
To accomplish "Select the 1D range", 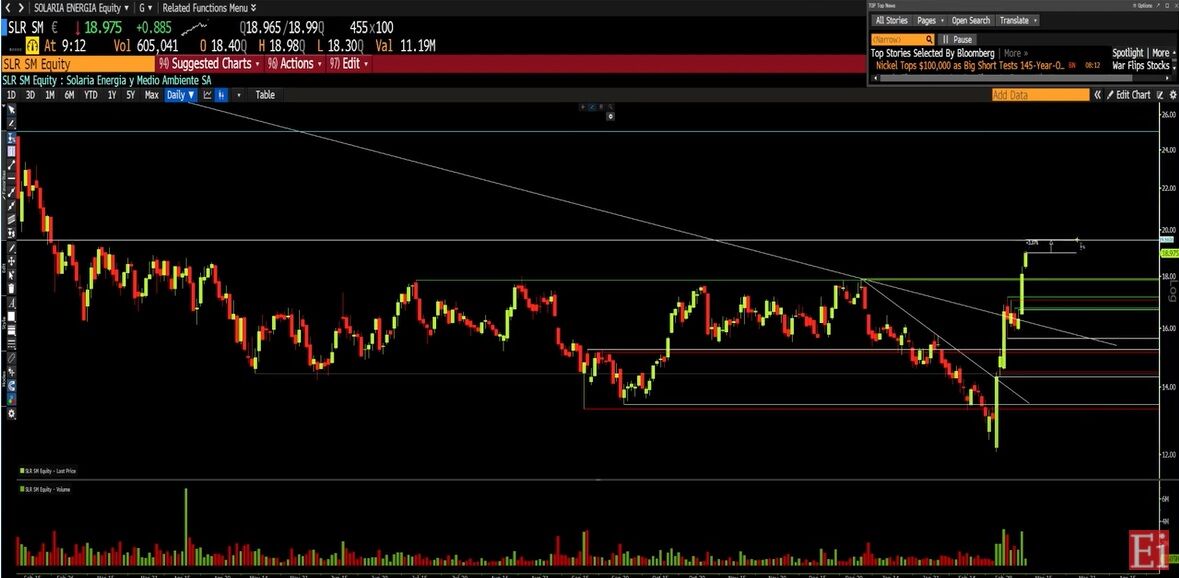I will pos(11,95).
